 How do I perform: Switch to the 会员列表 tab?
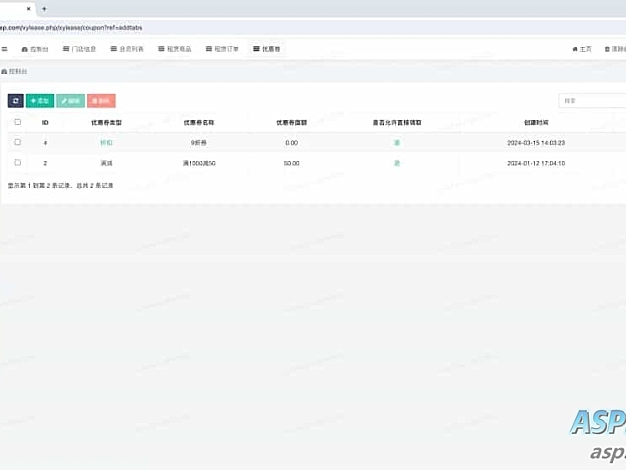127,49
